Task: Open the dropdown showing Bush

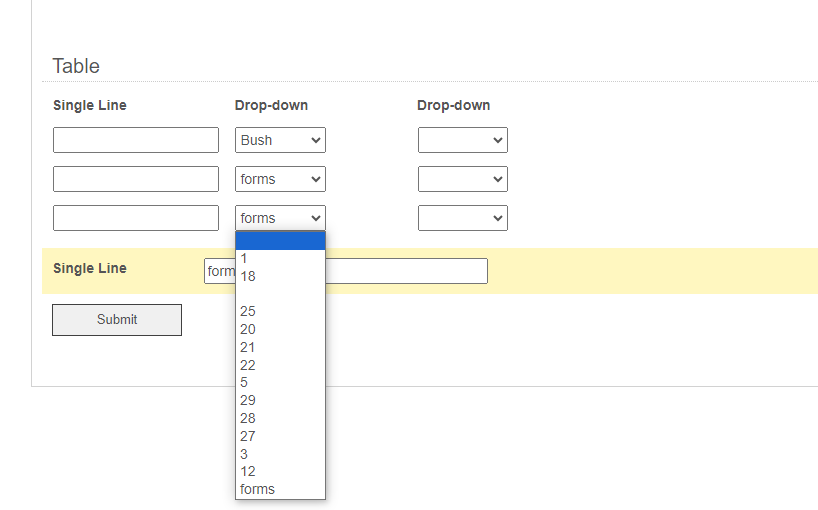Action: point(280,140)
